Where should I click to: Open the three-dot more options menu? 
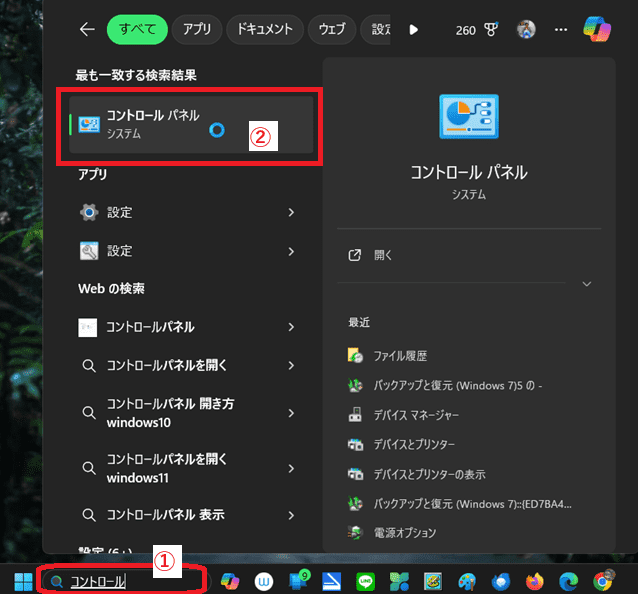(x=560, y=30)
